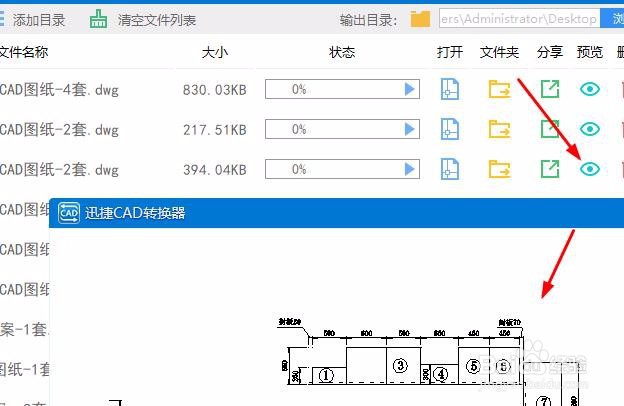Open the output folder for the 830.03KB file

499,89
